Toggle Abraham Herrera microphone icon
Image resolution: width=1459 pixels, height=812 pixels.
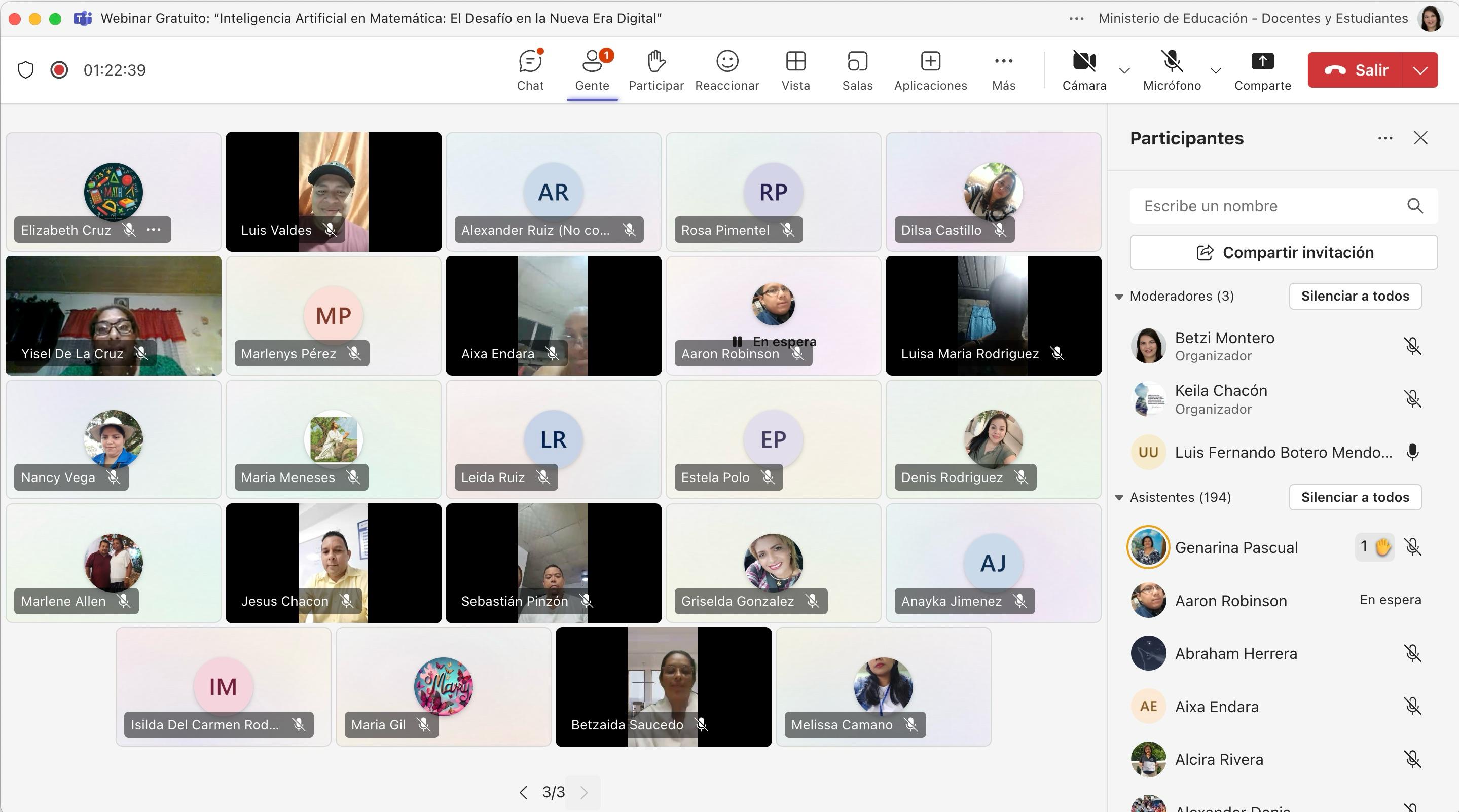(x=1412, y=653)
